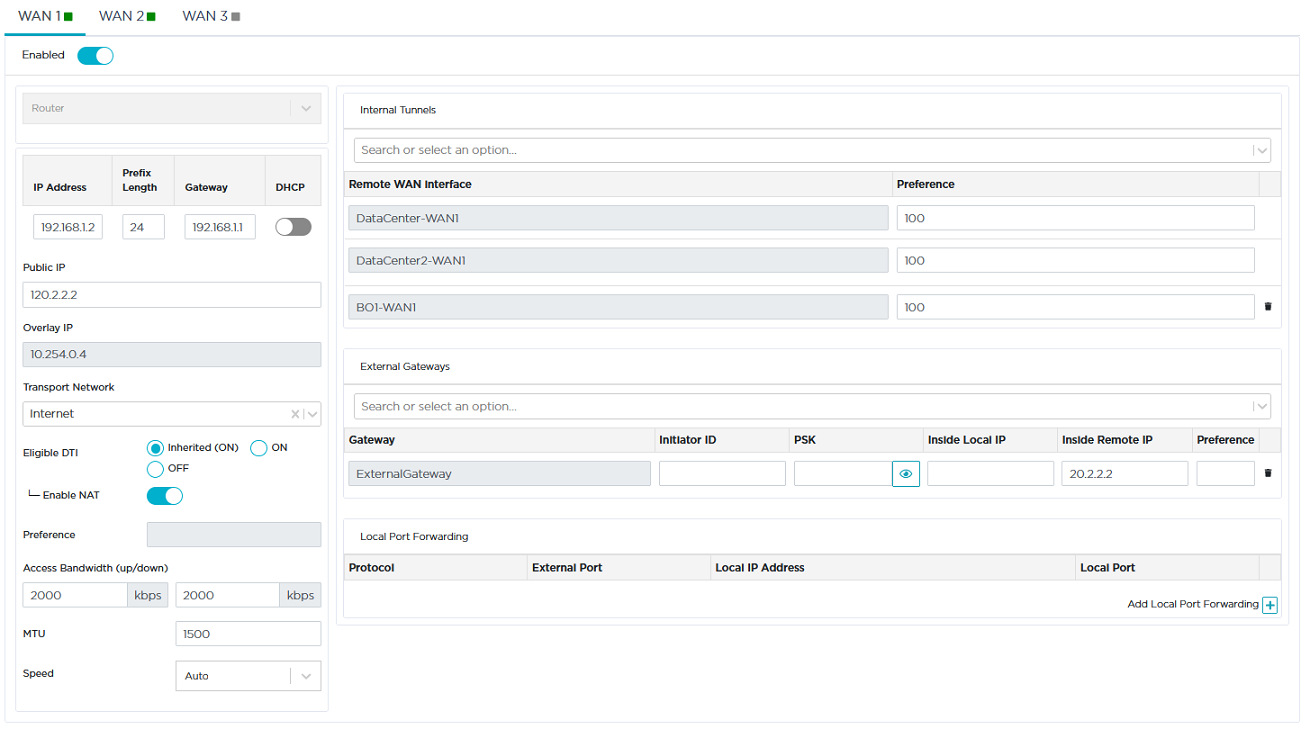Screen dimensions: 1310x729
Task: Expand the Internal Tunnels search dropdown
Action: [x=1260, y=151]
